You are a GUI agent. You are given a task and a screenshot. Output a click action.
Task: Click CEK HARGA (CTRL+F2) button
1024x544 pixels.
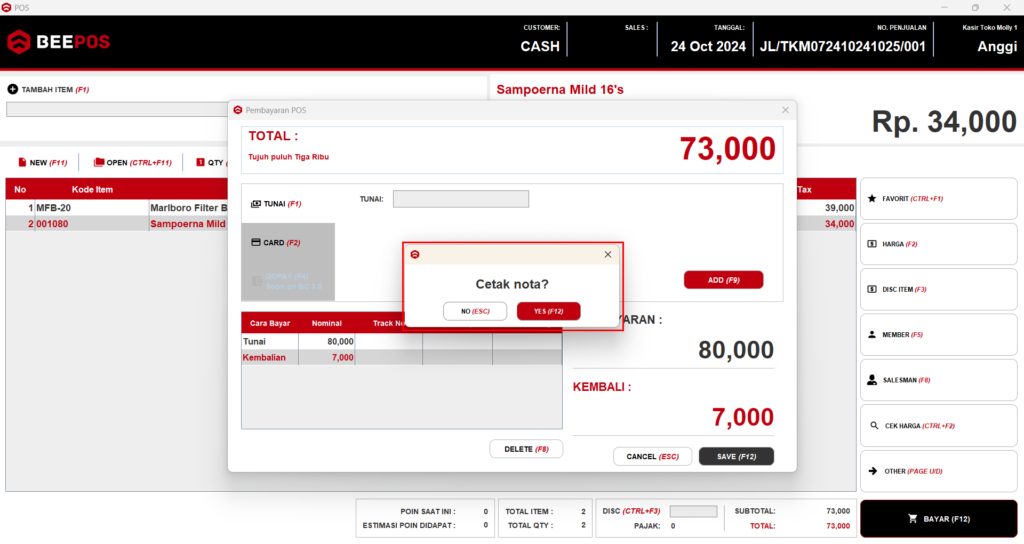pyautogui.click(x=938, y=426)
